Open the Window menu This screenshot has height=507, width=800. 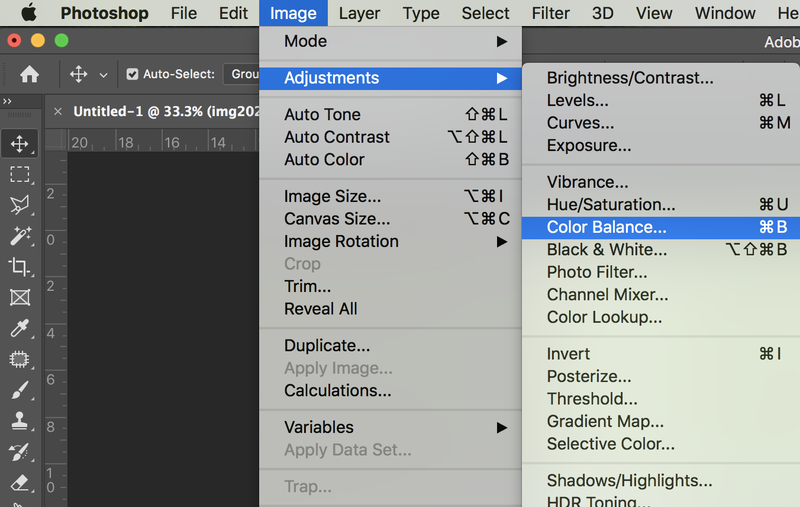[725, 13]
